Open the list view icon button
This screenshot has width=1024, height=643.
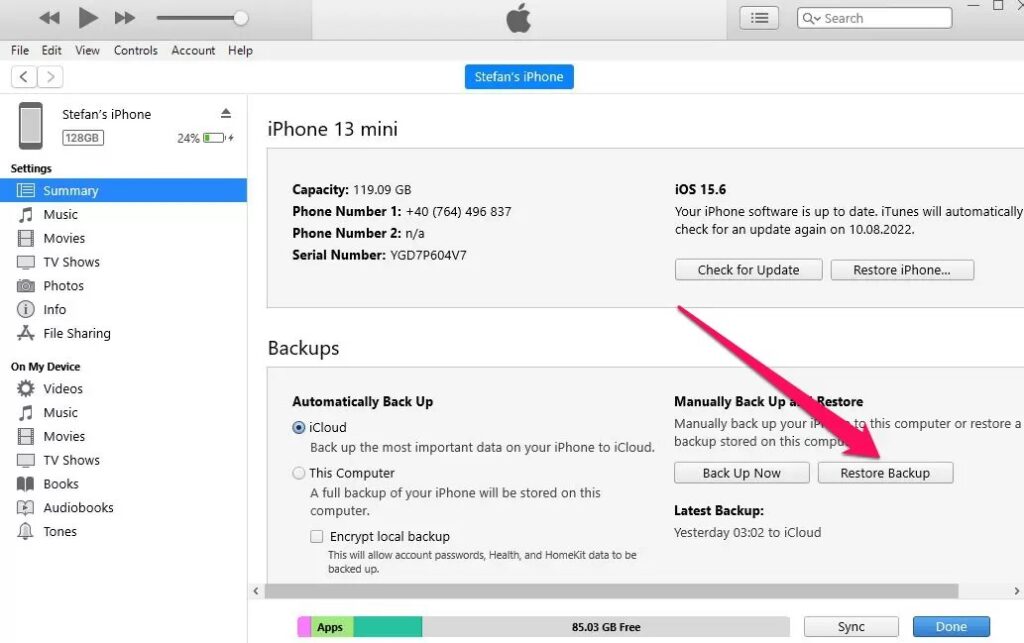[759, 18]
